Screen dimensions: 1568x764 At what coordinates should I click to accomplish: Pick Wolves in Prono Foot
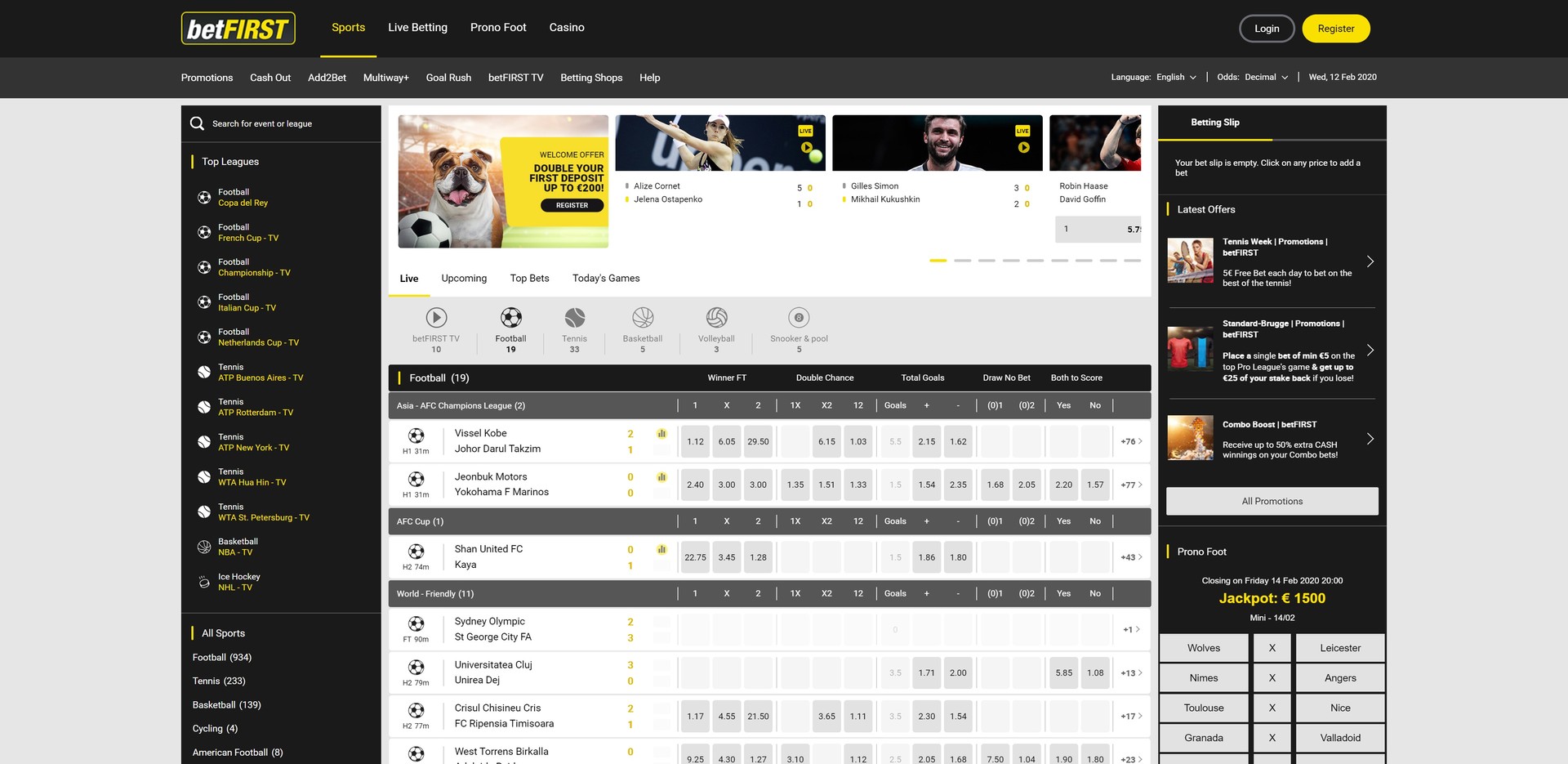pos(1204,648)
